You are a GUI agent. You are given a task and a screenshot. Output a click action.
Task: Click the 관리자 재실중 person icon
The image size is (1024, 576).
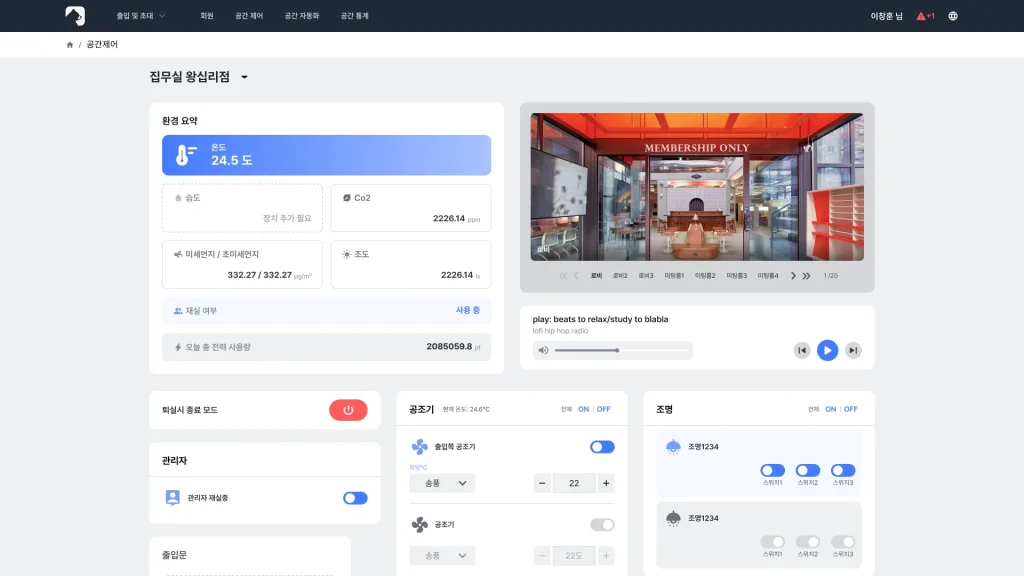coord(172,498)
